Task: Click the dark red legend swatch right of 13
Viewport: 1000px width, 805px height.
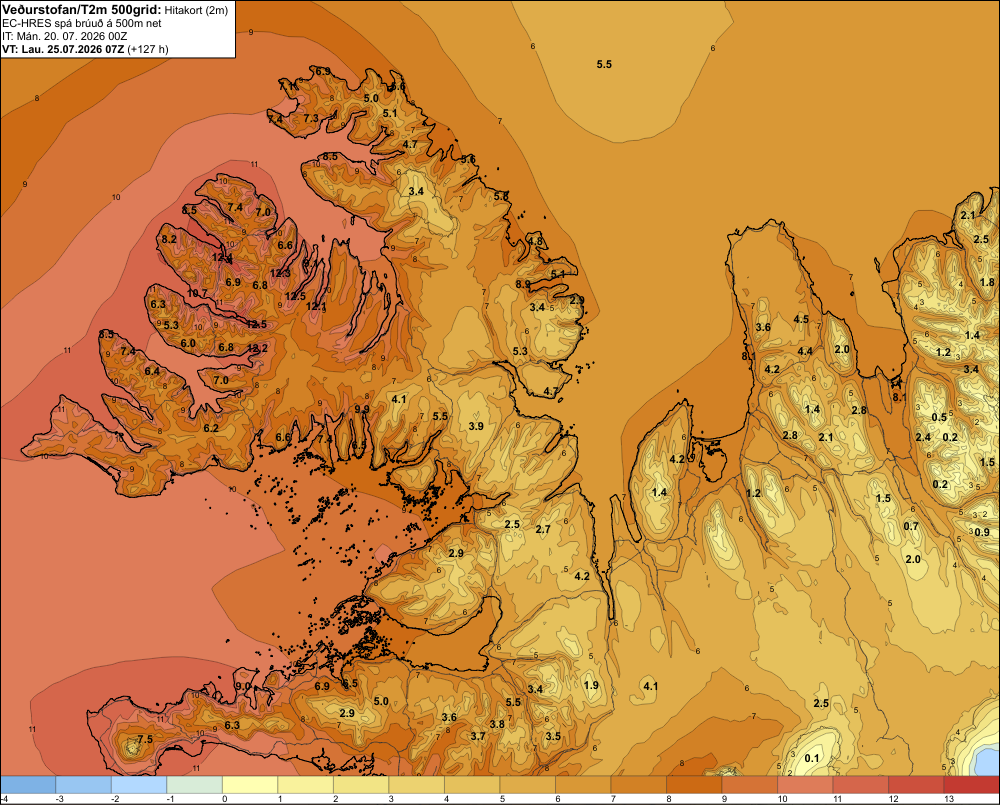Action: 971,785
